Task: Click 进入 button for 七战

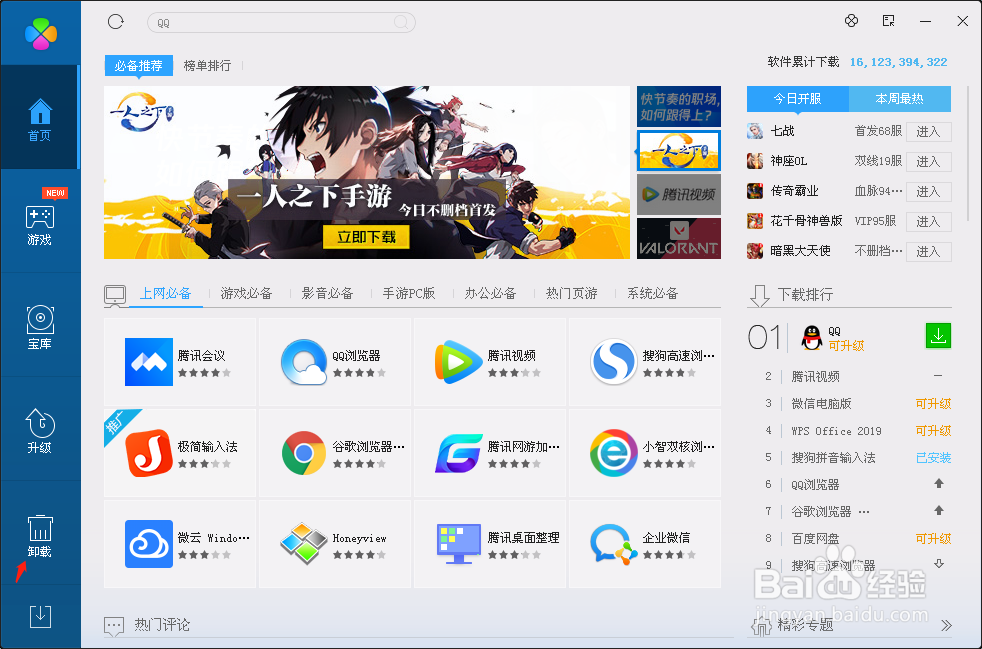Action: click(929, 132)
